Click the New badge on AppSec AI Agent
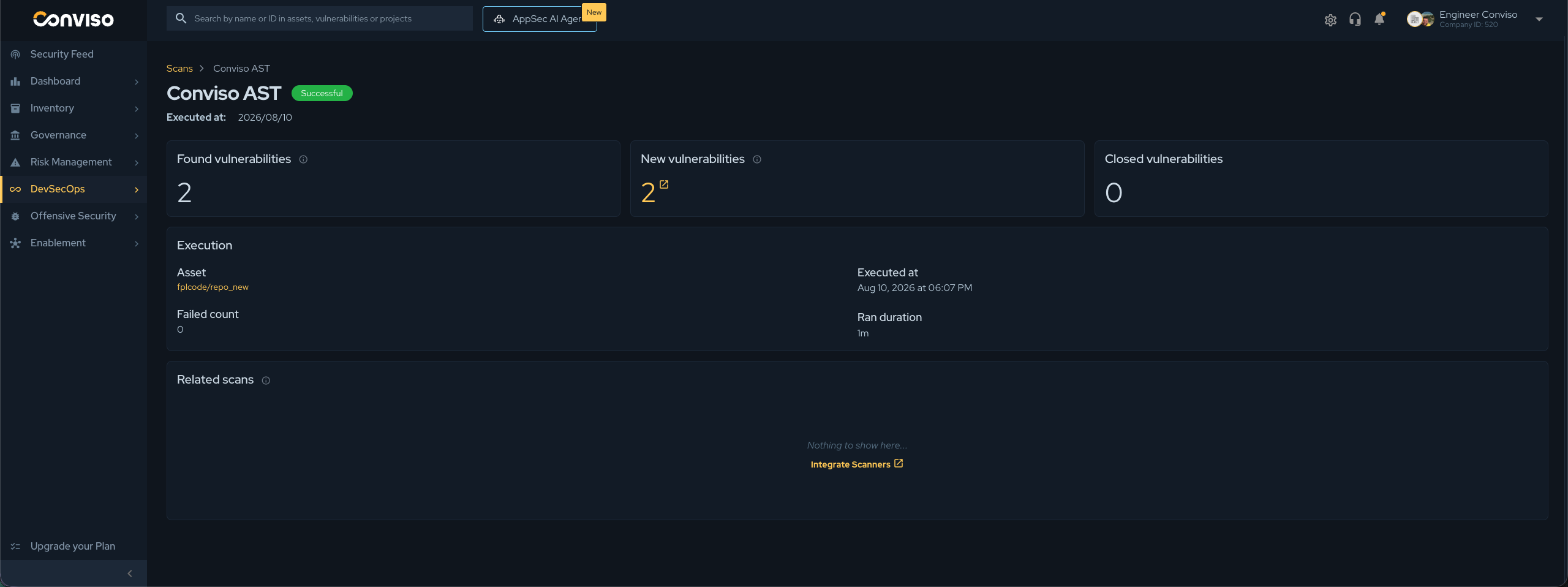 (594, 12)
